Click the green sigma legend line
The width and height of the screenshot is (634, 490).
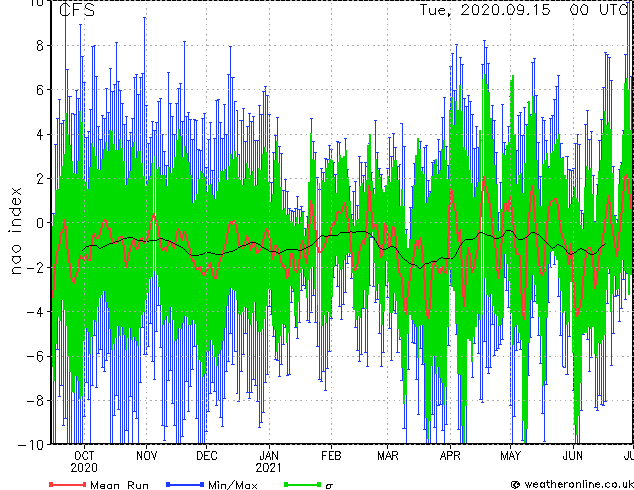[303, 484]
